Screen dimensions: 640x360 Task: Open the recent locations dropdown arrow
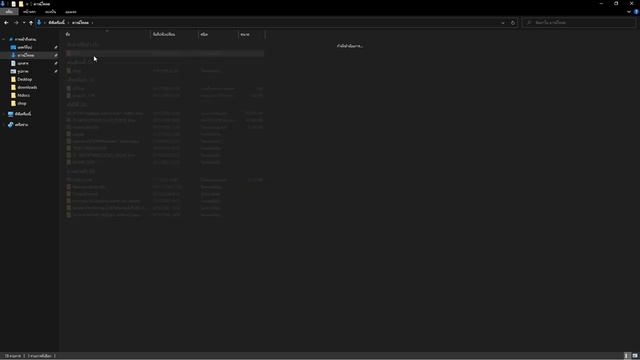point(24,23)
